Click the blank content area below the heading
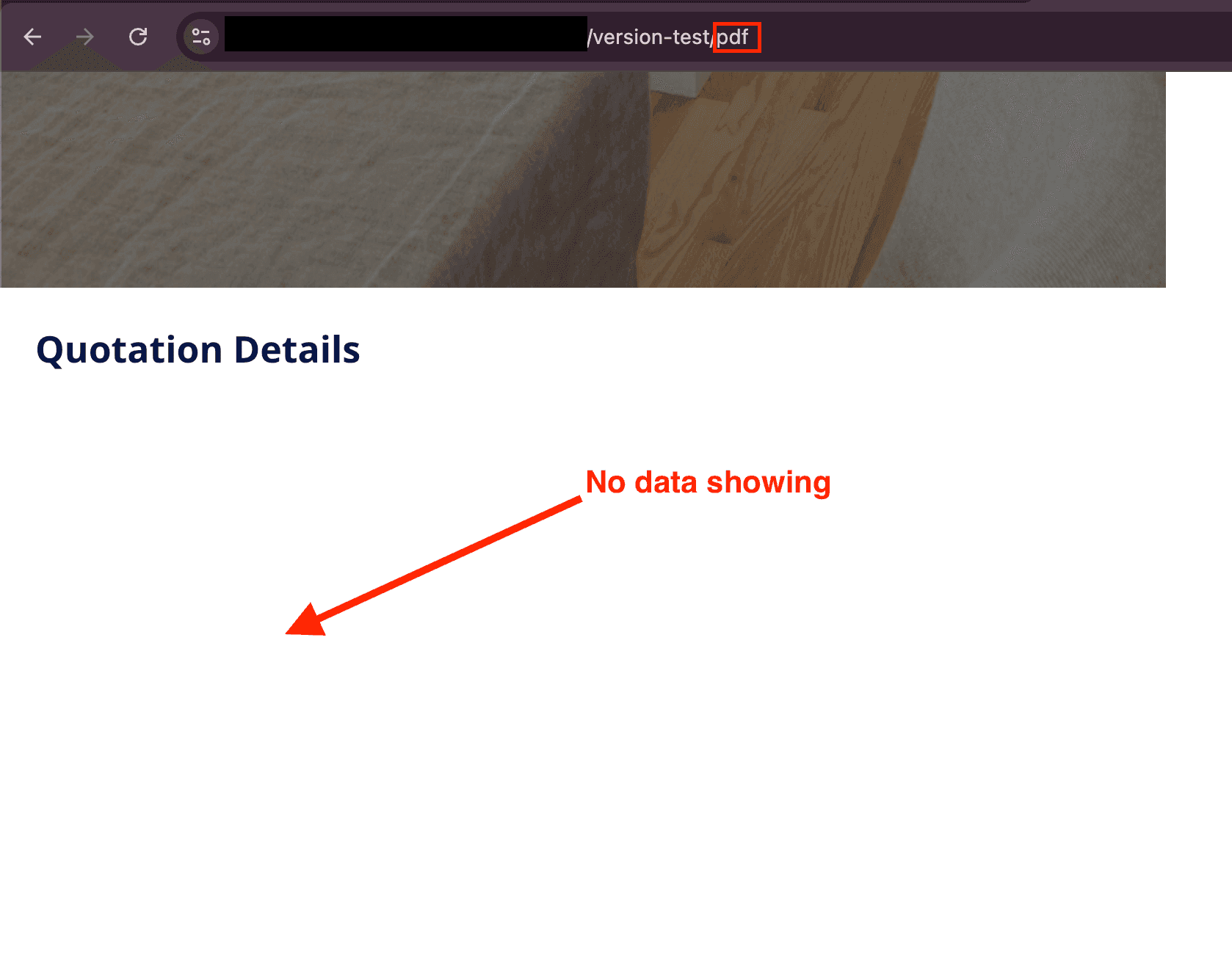 [x=587, y=771]
